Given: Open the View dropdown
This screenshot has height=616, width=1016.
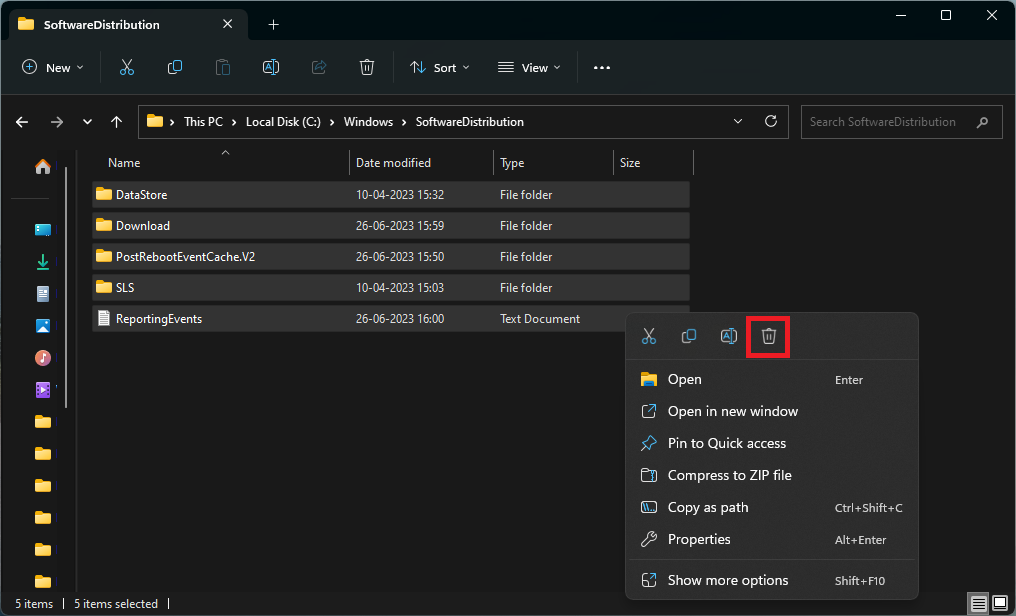Looking at the screenshot, I should pyautogui.click(x=528, y=67).
